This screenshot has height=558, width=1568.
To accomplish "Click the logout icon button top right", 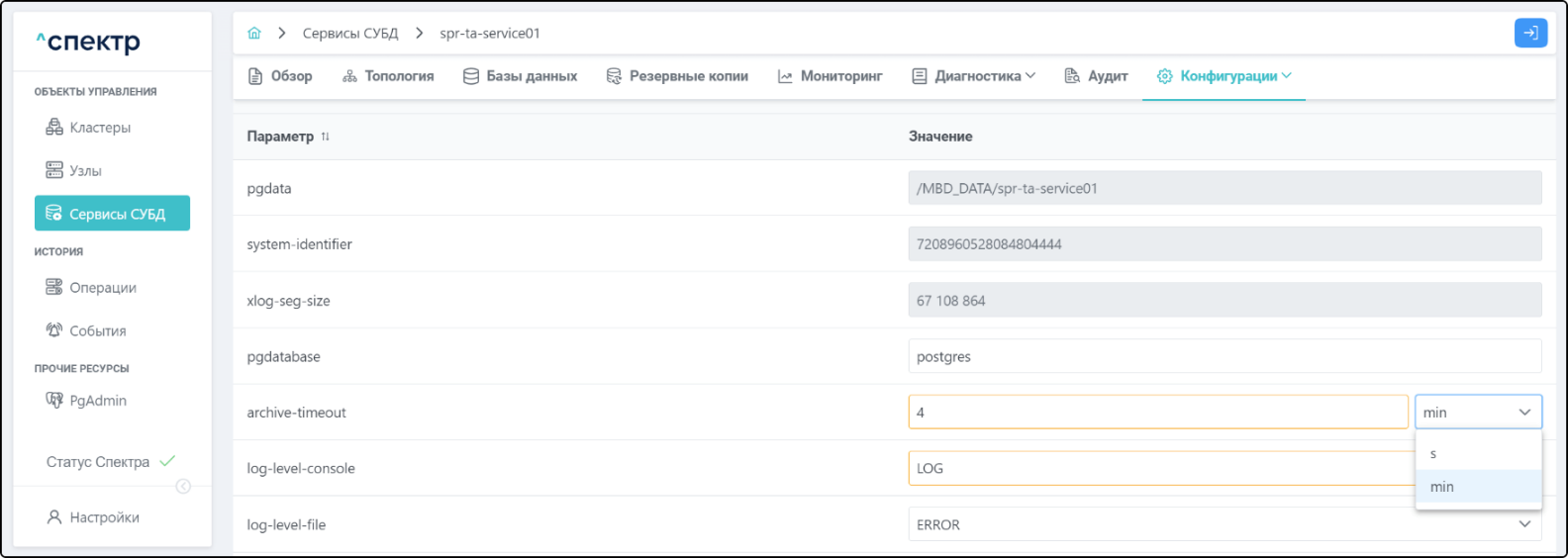I will (x=1530, y=34).
